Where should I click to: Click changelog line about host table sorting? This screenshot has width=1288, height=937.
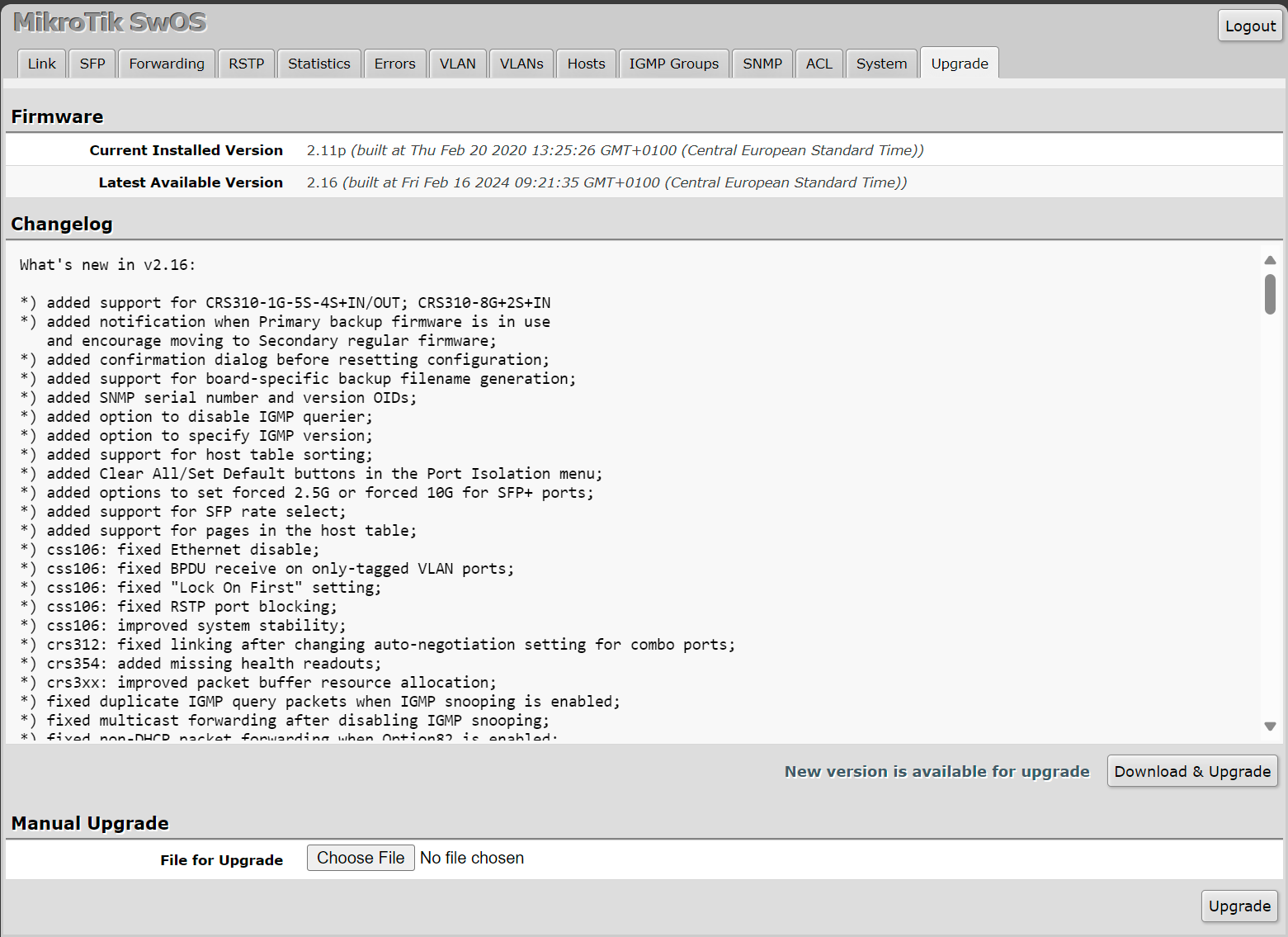click(196, 455)
